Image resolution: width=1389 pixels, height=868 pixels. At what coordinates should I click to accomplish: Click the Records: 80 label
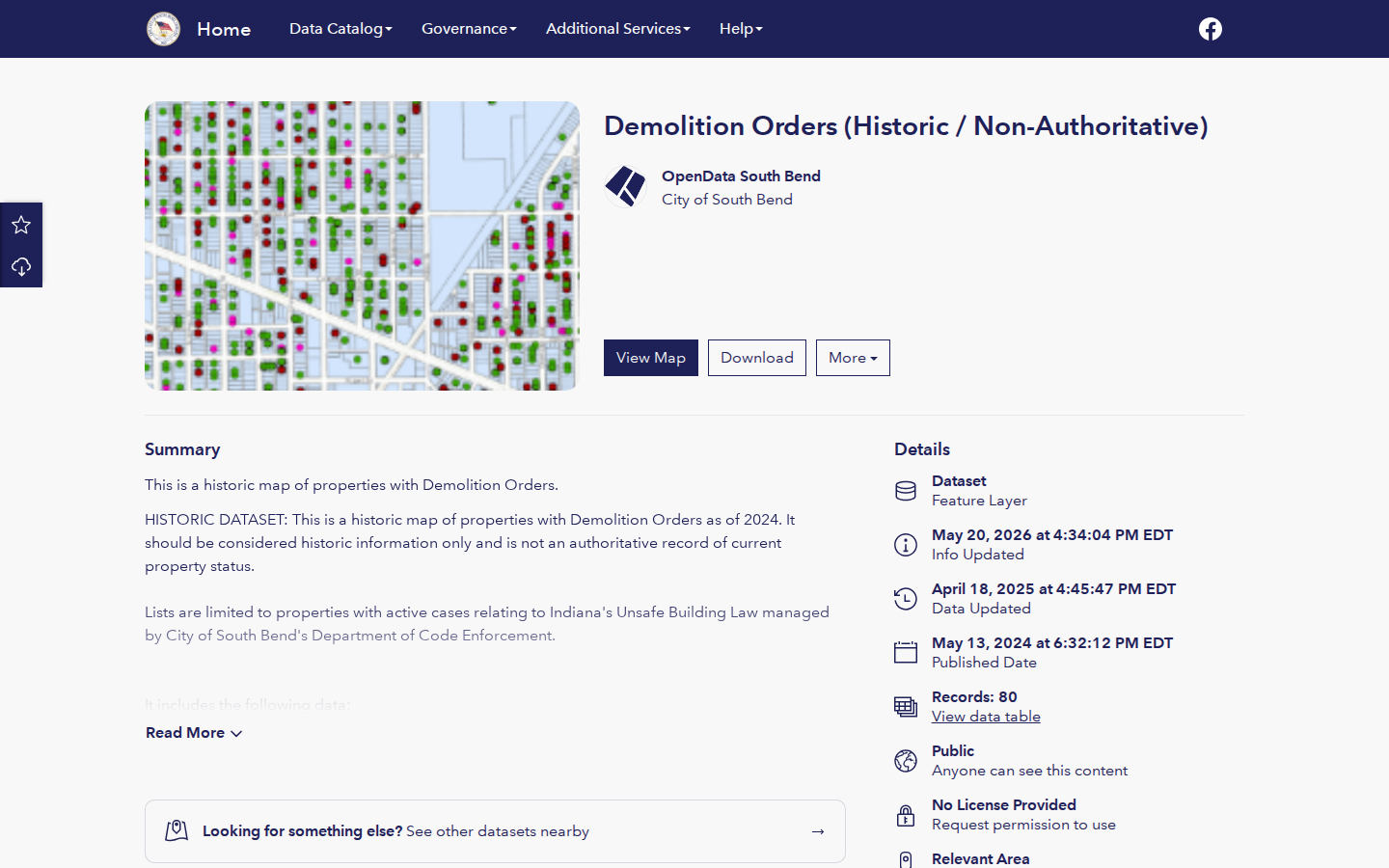coord(974,697)
